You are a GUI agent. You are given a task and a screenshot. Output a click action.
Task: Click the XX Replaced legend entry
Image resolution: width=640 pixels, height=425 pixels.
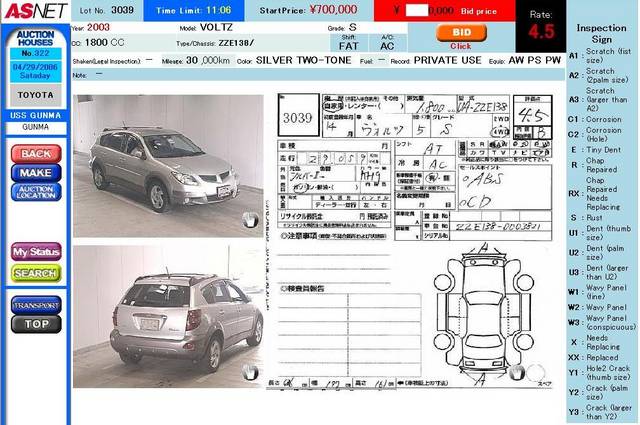coord(594,358)
